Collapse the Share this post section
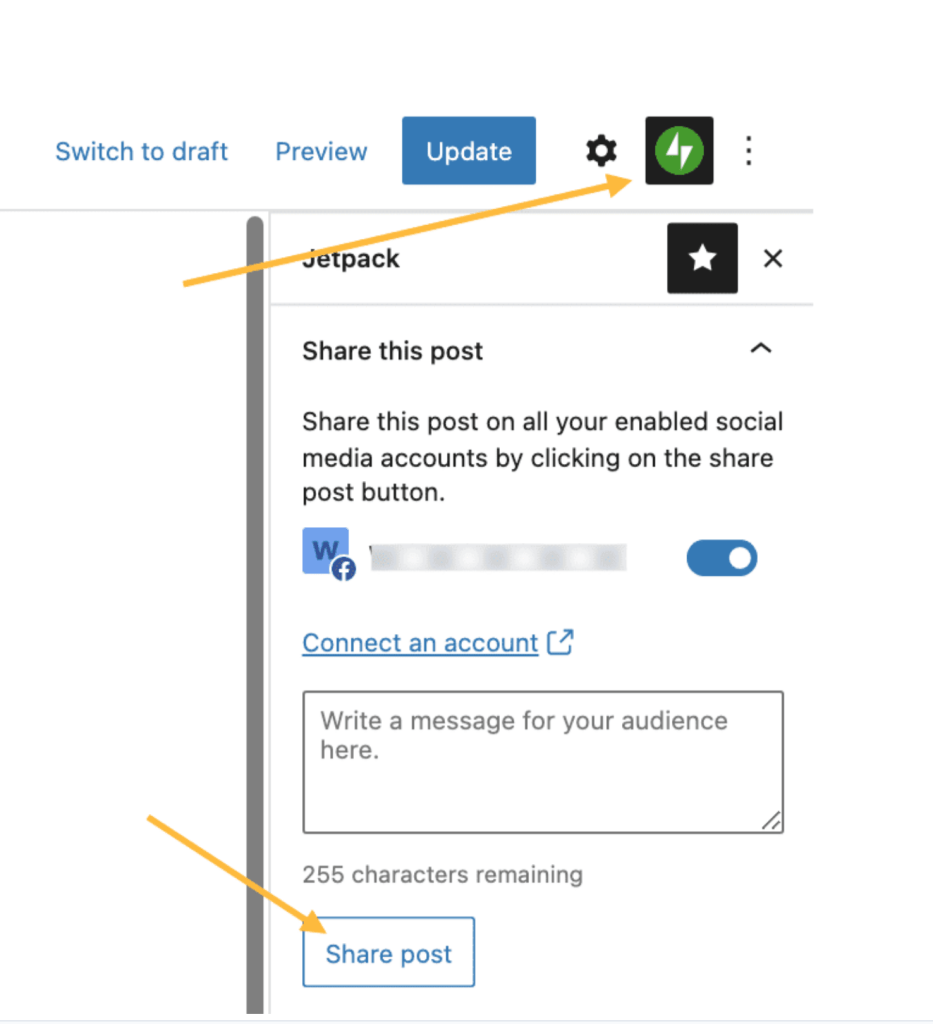Viewport: 933px width, 1024px height. coord(761,349)
